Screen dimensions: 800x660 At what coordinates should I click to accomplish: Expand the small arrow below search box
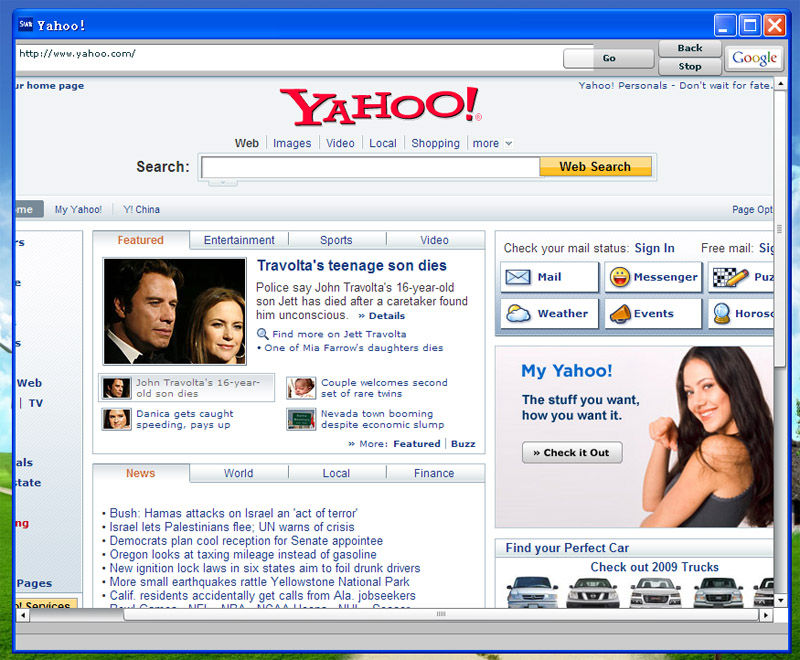pos(223,182)
